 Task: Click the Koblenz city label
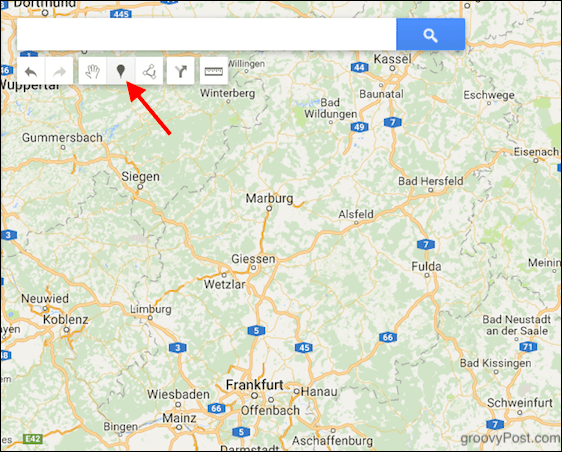click(66, 319)
